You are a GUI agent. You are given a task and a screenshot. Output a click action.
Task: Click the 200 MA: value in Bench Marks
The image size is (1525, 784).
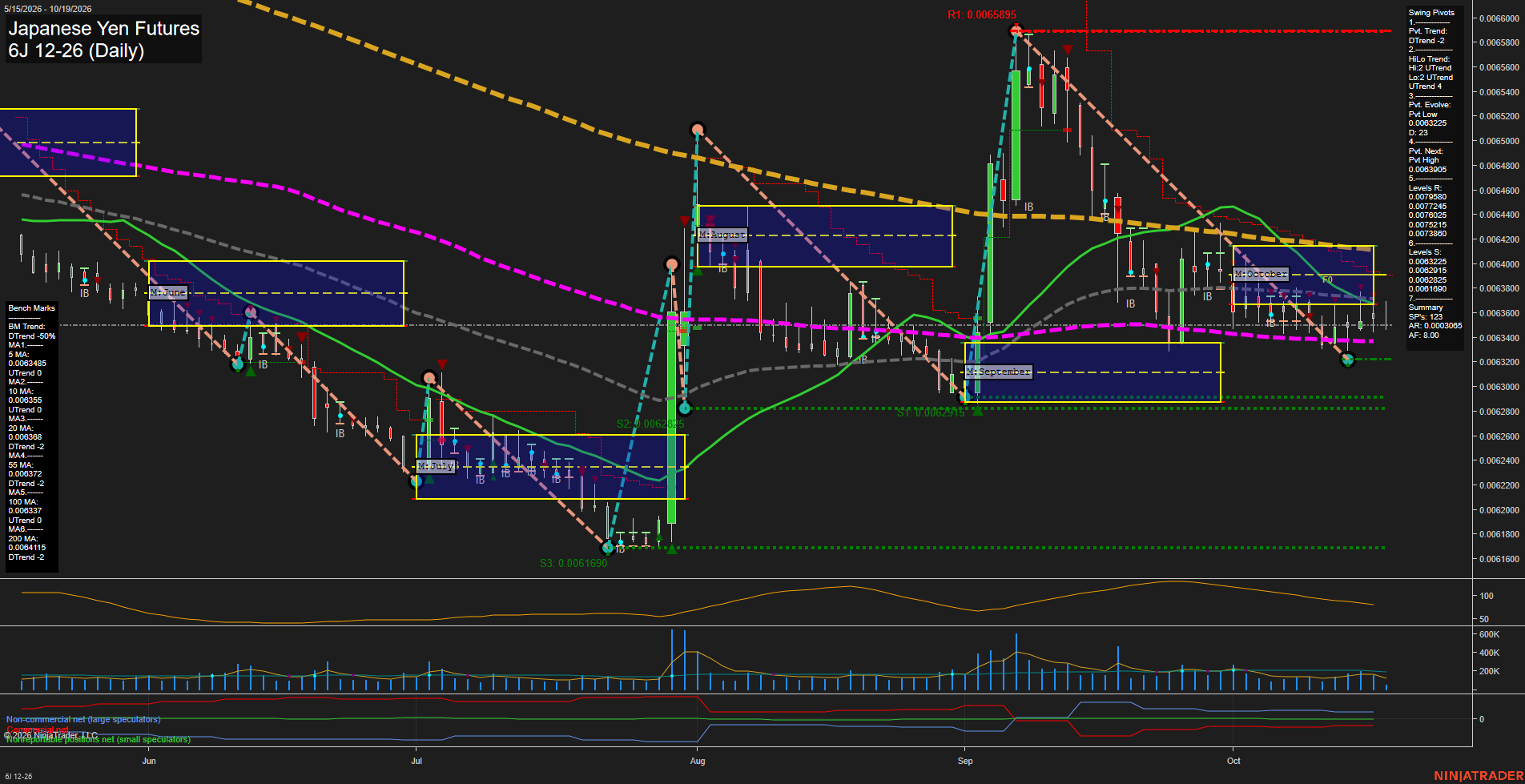click(x=27, y=548)
